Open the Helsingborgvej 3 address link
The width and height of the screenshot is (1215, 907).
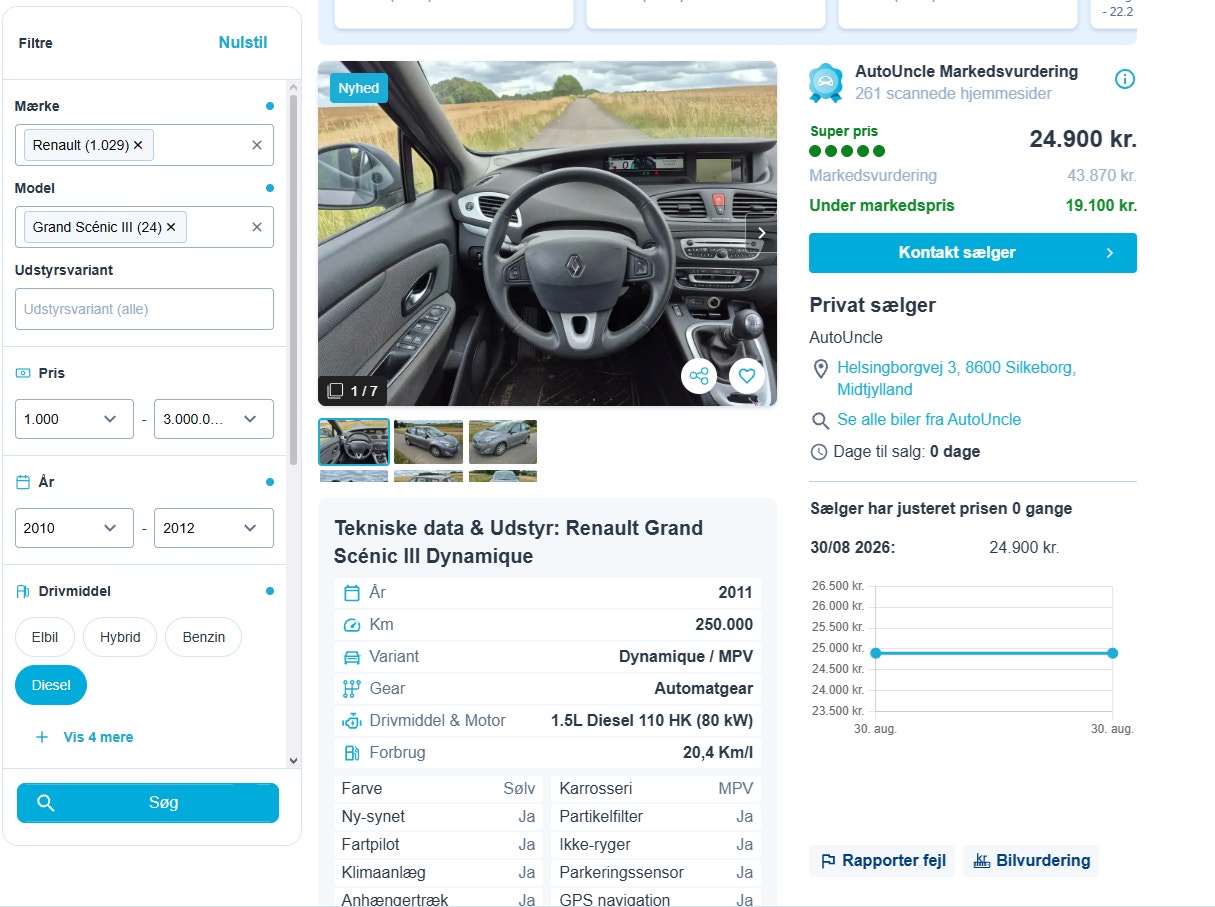click(x=956, y=379)
